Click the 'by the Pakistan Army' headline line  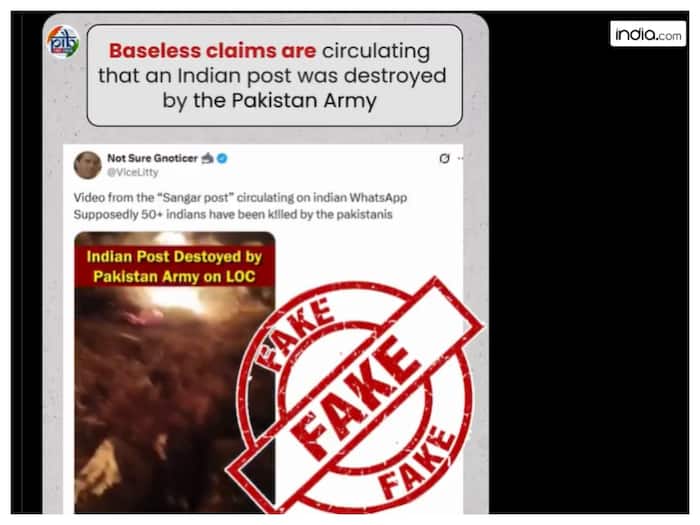click(270, 101)
